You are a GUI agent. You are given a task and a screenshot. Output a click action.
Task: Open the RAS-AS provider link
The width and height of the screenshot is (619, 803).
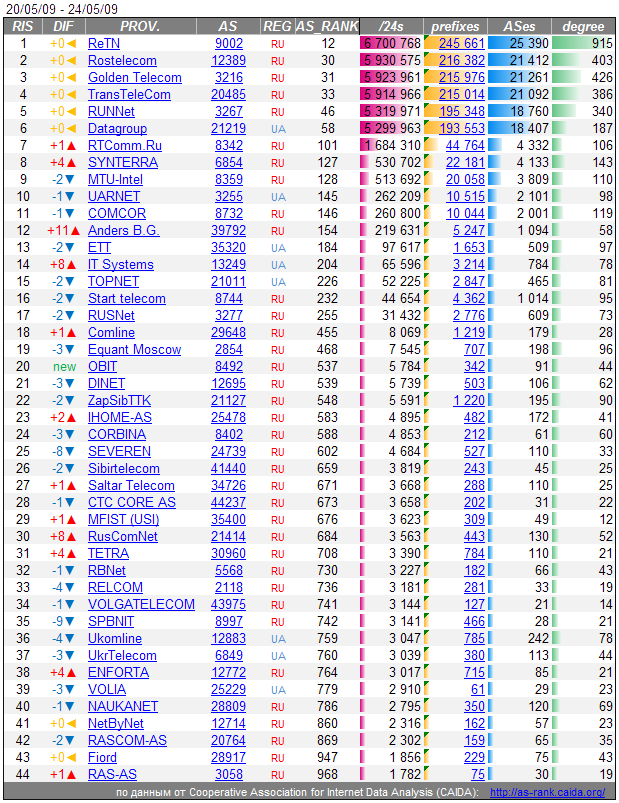click(112, 774)
